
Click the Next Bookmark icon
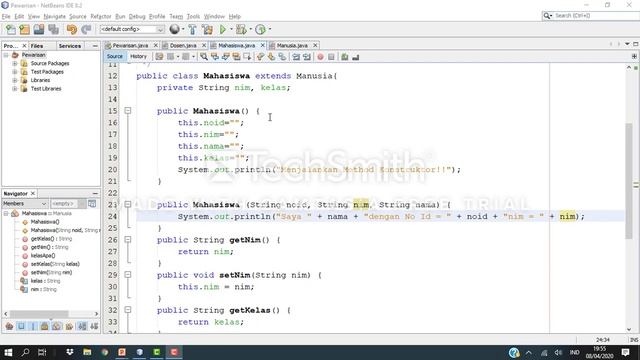[271, 57]
